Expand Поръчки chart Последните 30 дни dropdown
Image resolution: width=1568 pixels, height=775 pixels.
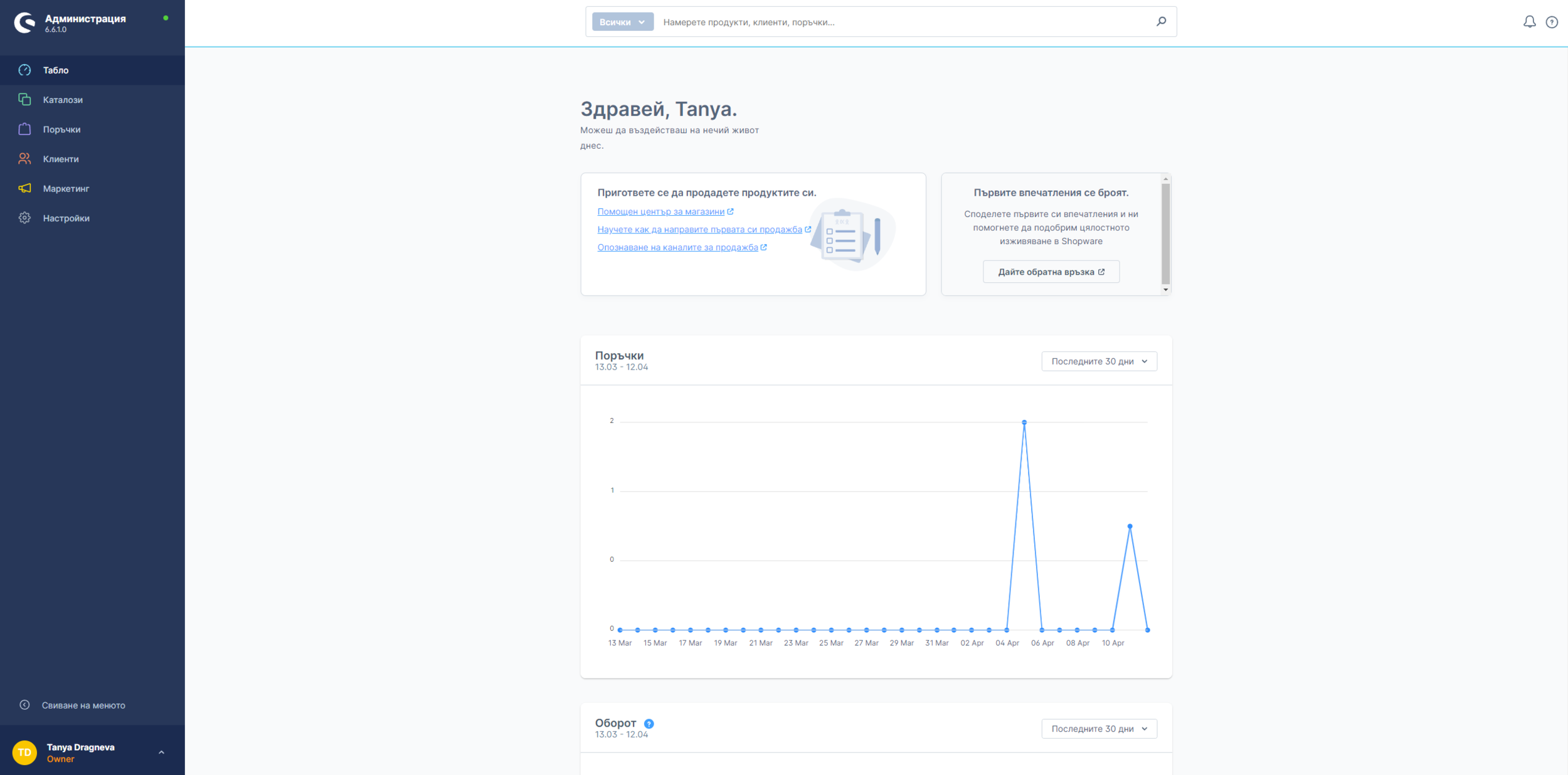coord(1099,361)
